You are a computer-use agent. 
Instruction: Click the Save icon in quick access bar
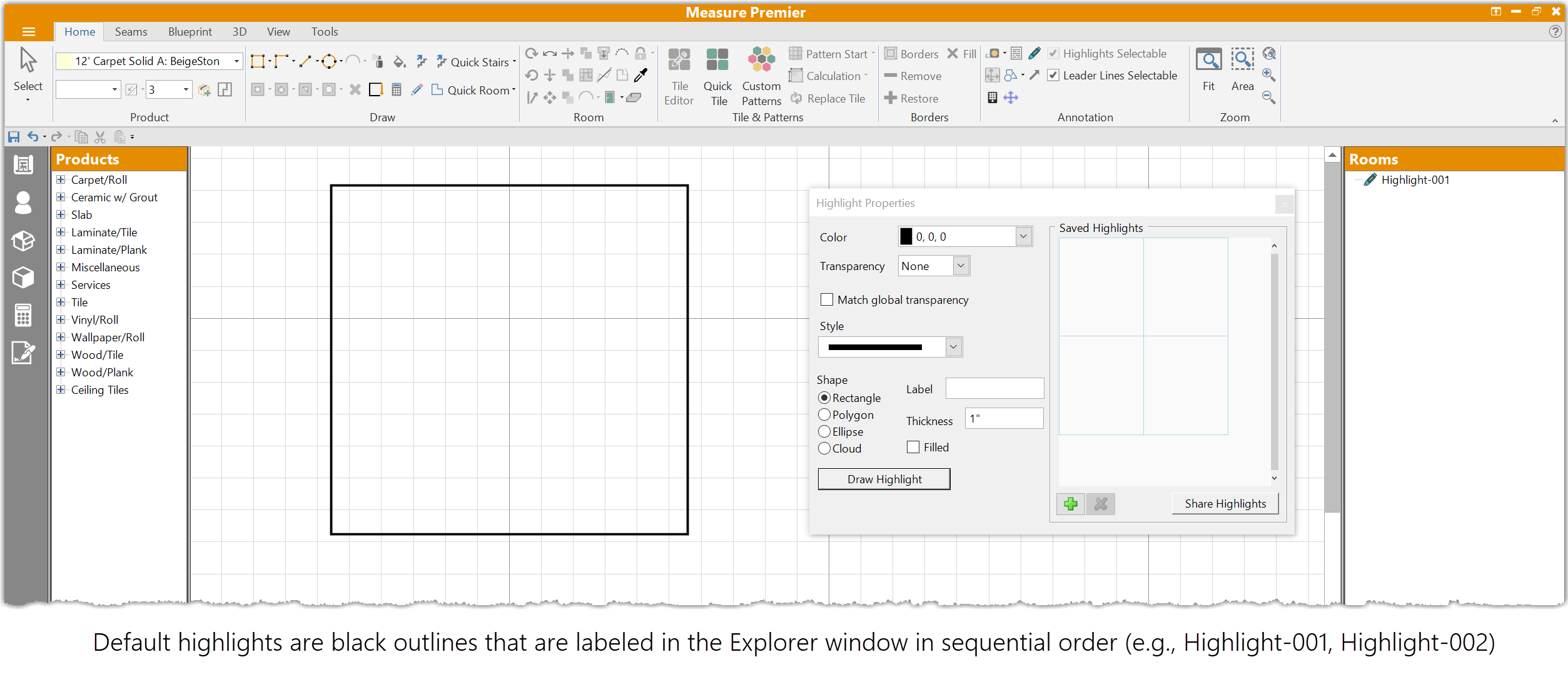14,137
